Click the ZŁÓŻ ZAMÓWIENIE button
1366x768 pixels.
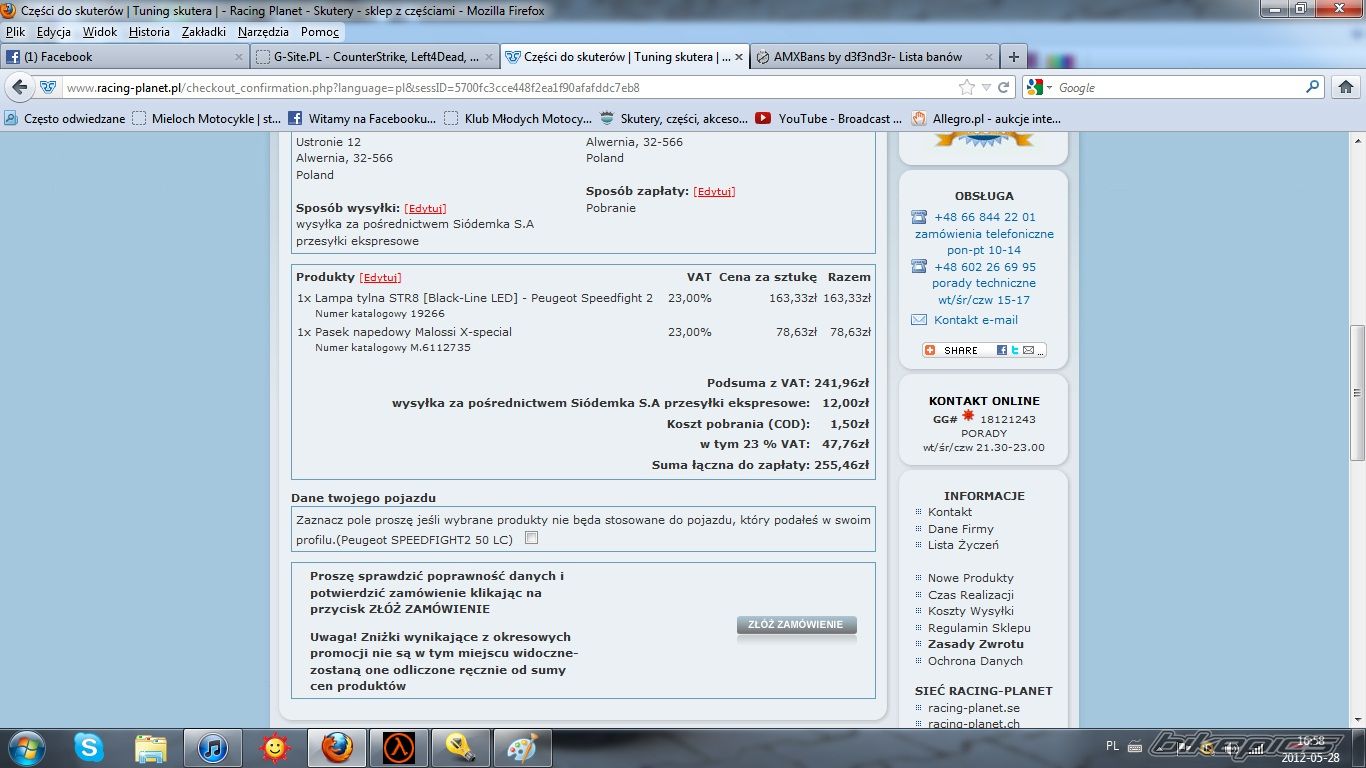(796, 625)
